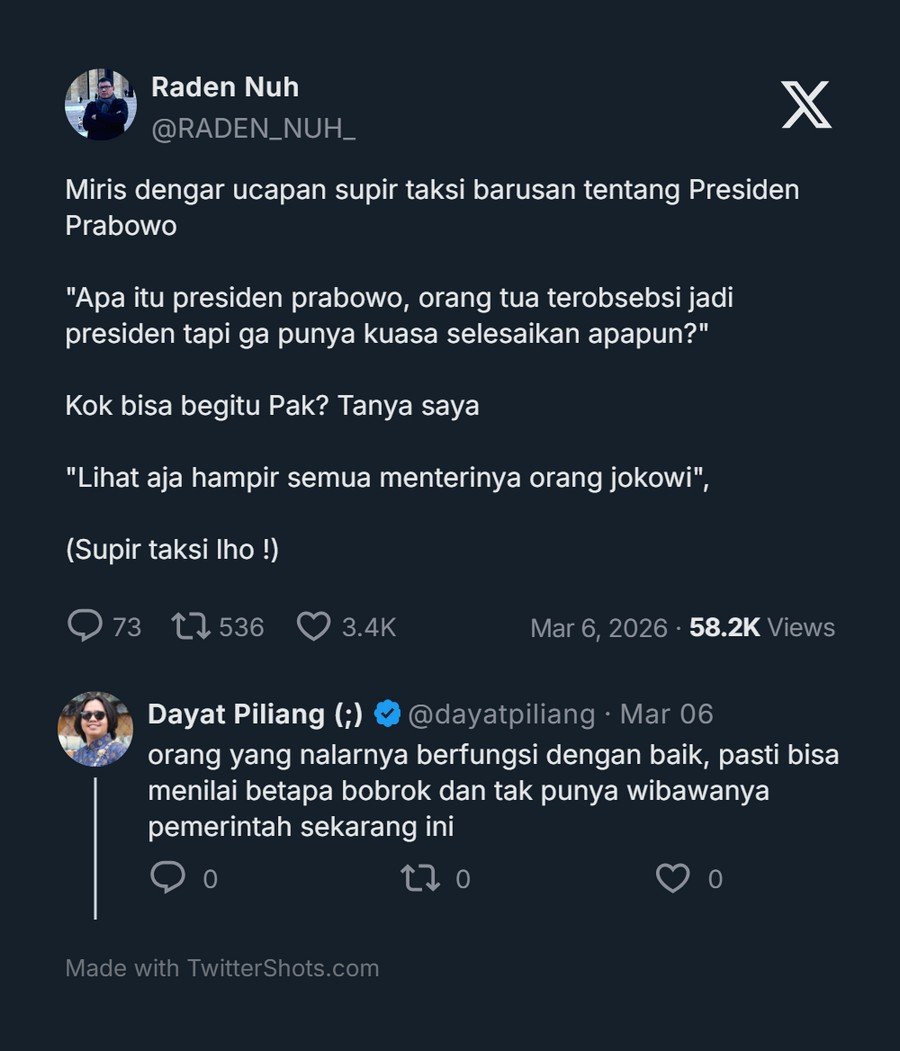The width and height of the screenshot is (900, 1051).
Task: Click the Mar 06 reply date
Action: (x=667, y=714)
